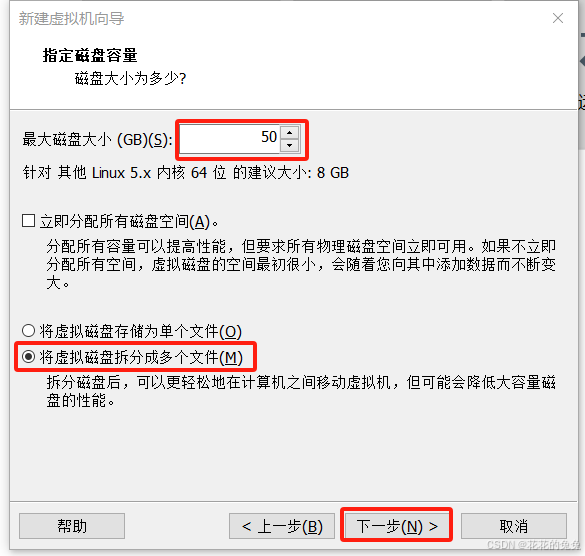Close the 新建虚拟机向导 dialog
Screen dimensions: 585x556
click(x=558, y=18)
